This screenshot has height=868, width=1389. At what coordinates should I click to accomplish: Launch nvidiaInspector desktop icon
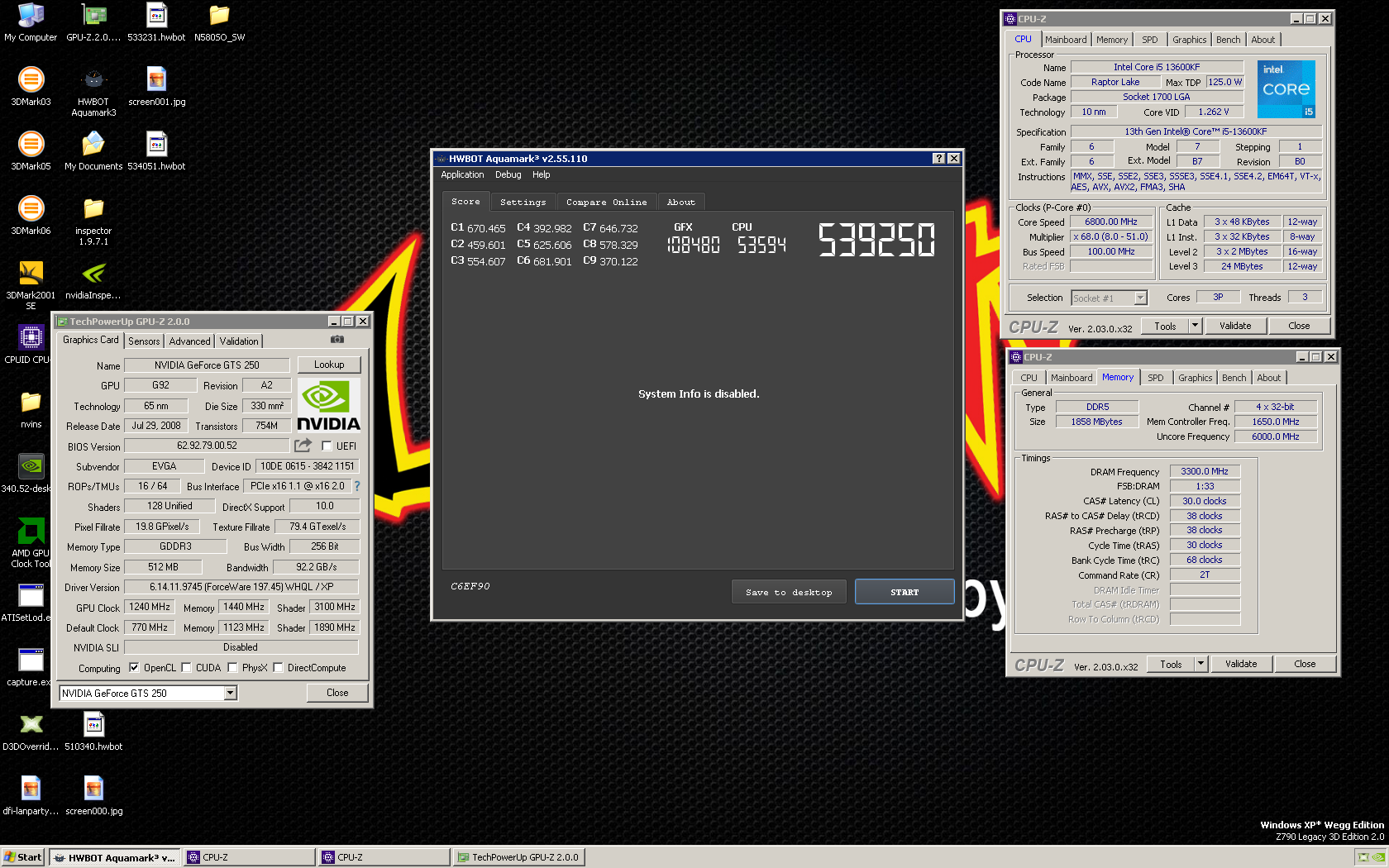(x=93, y=280)
